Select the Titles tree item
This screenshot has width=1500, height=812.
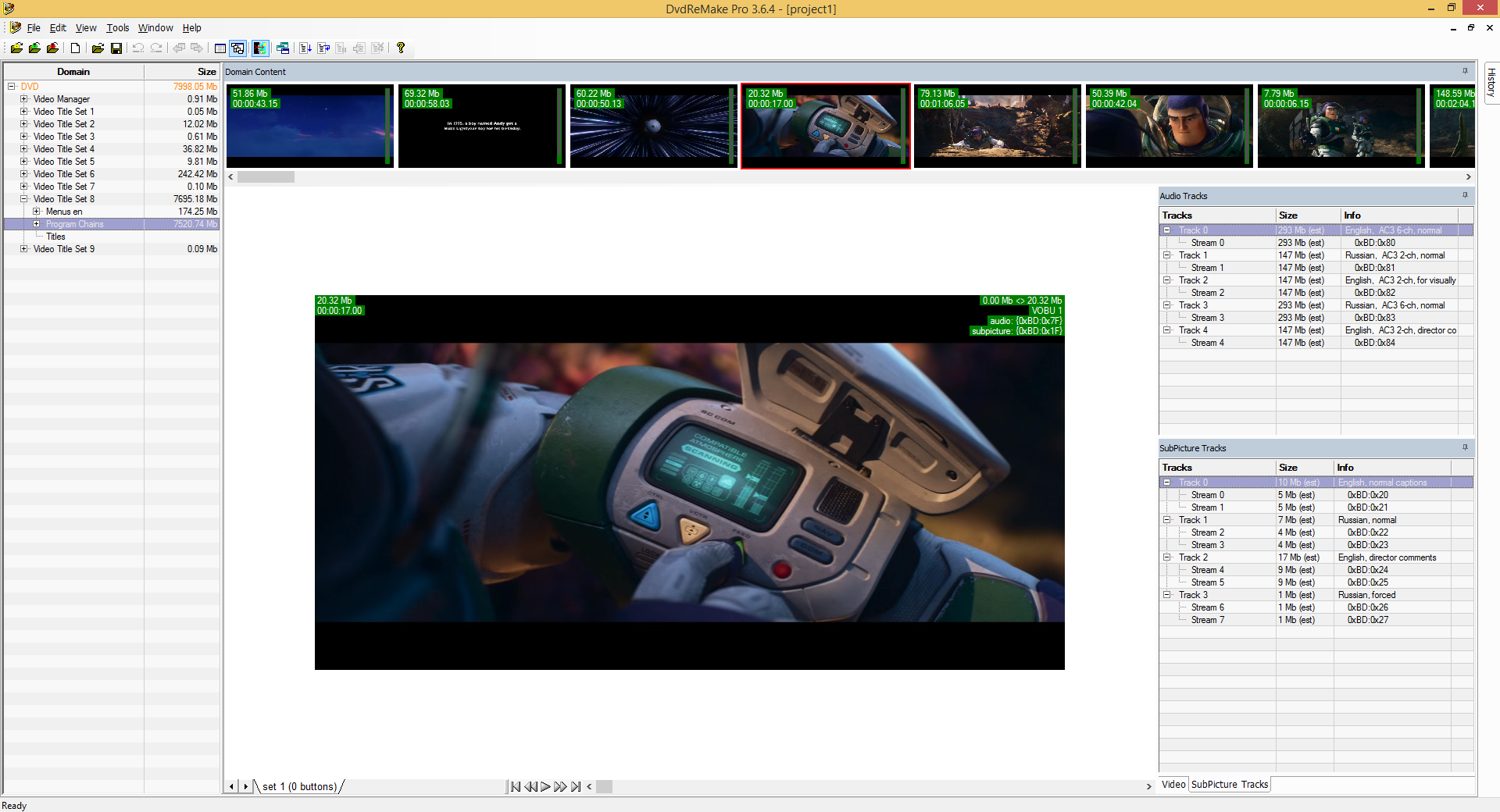pos(55,237)
